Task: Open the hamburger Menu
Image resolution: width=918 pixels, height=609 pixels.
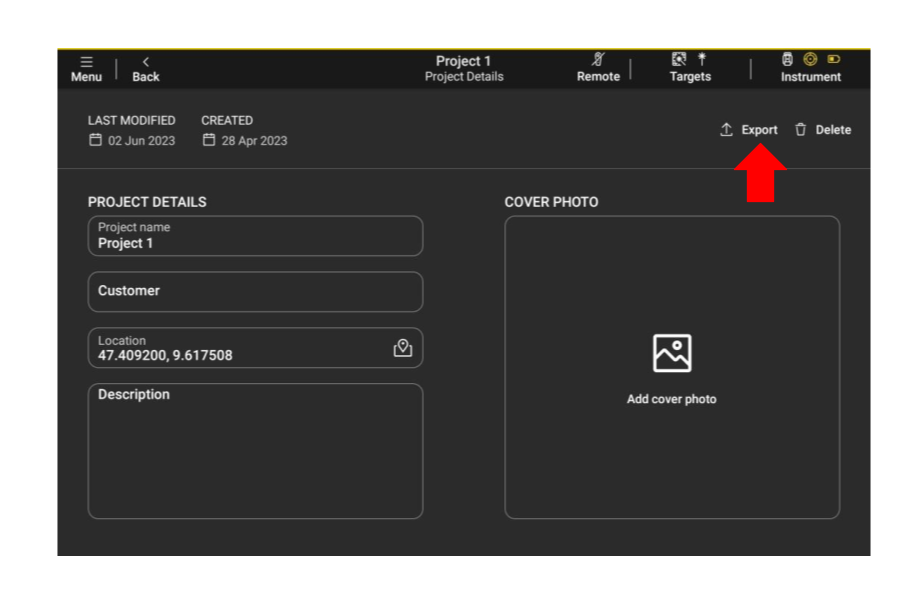Action: [x=86, y=62]
